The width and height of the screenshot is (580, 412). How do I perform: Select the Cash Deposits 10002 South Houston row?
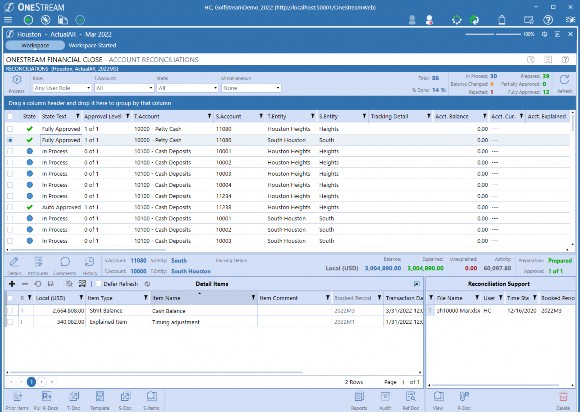tap(287, 230)
